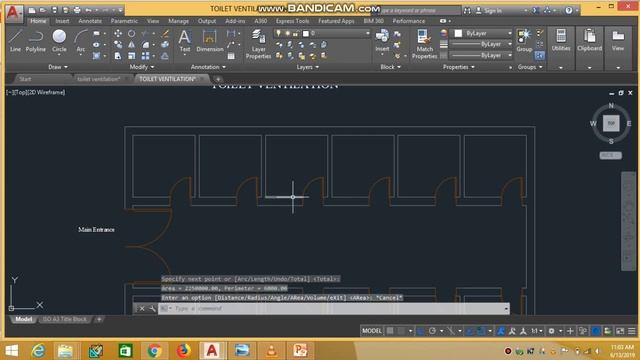Image resolution: width=640 pixels, height=360 pixels.
Task: Open the Utilities panel
Action: pos(561,41)
